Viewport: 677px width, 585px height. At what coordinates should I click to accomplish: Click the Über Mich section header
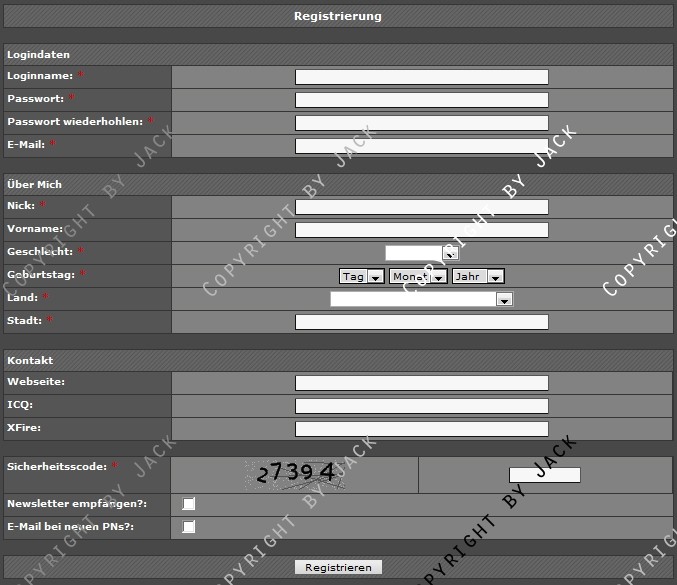click(x=338, y=185)
